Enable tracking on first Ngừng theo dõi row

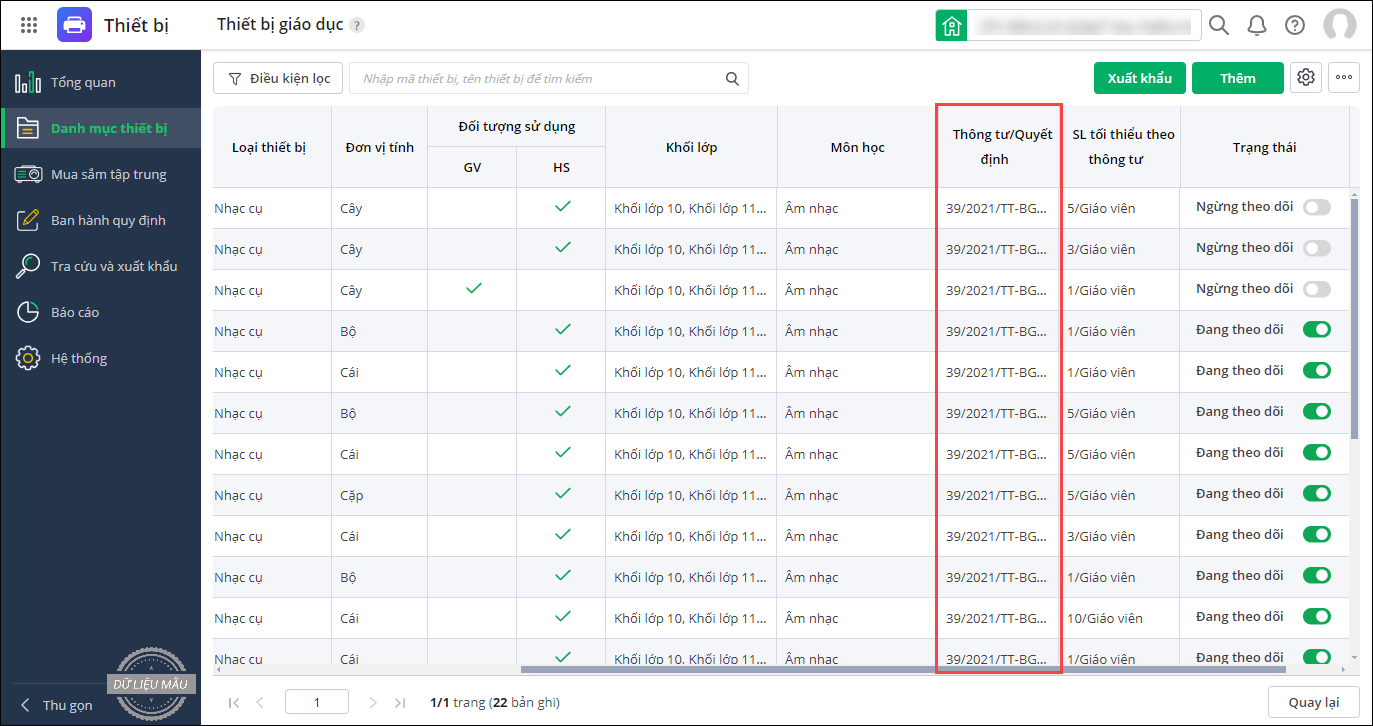pos(1317,207)
